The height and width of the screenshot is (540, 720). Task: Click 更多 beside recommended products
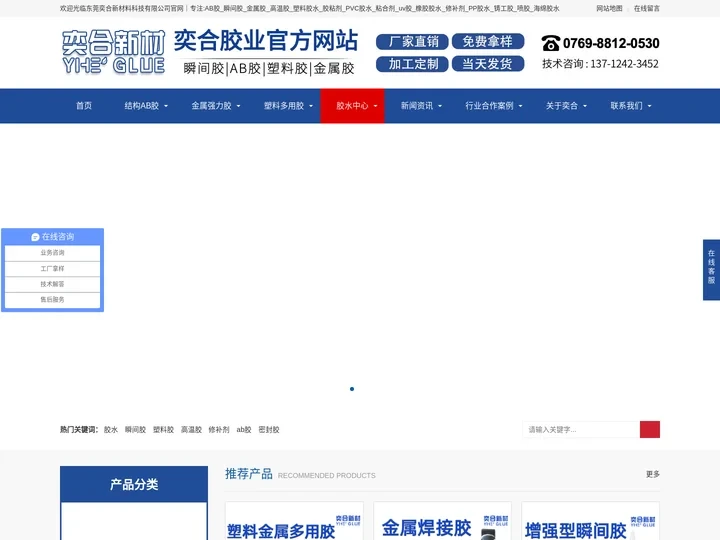(652, 474)
